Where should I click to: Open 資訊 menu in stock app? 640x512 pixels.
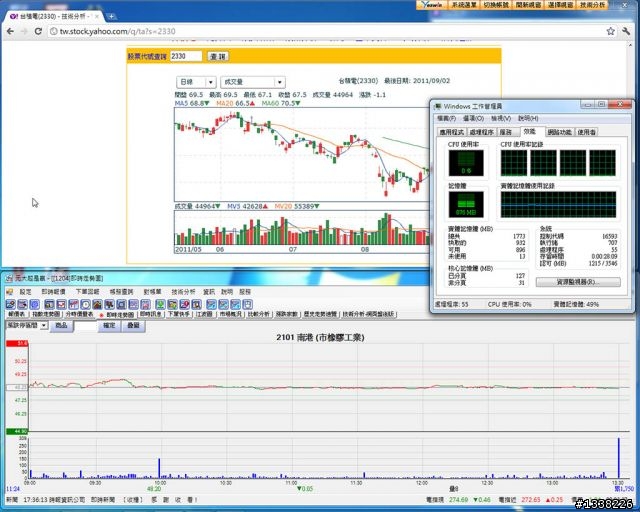pos(209,292)
